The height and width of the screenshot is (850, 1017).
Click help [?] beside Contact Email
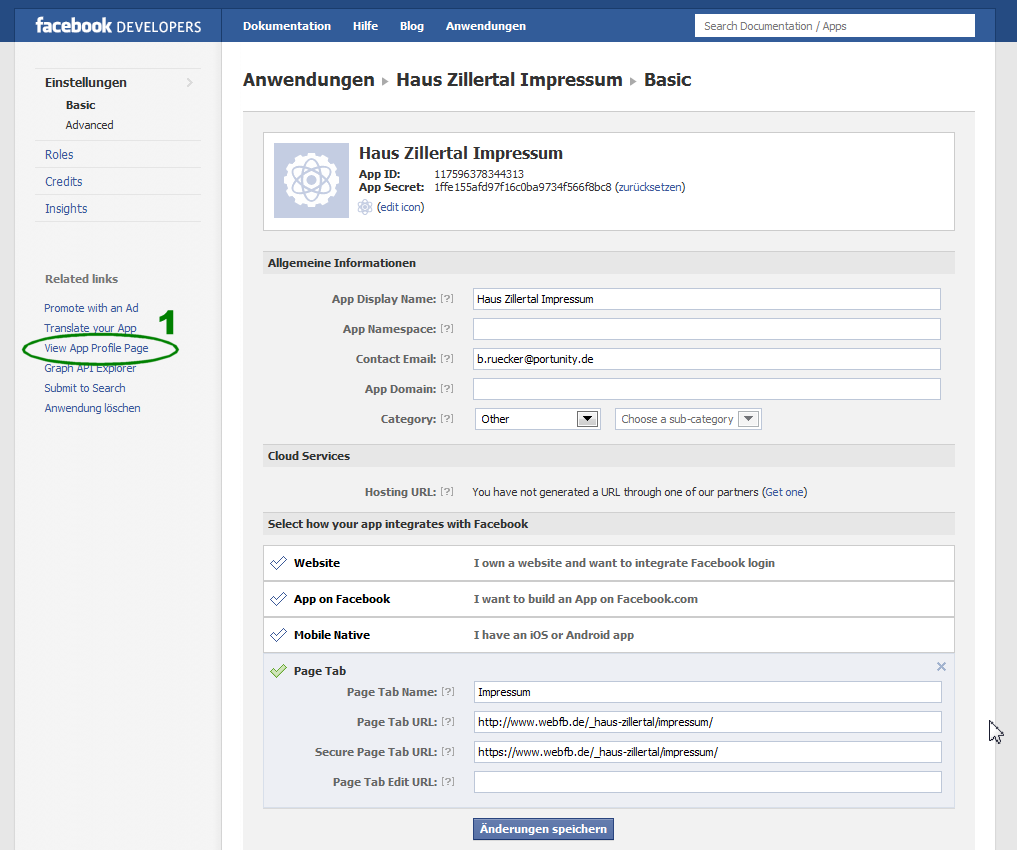pos(447,359)
